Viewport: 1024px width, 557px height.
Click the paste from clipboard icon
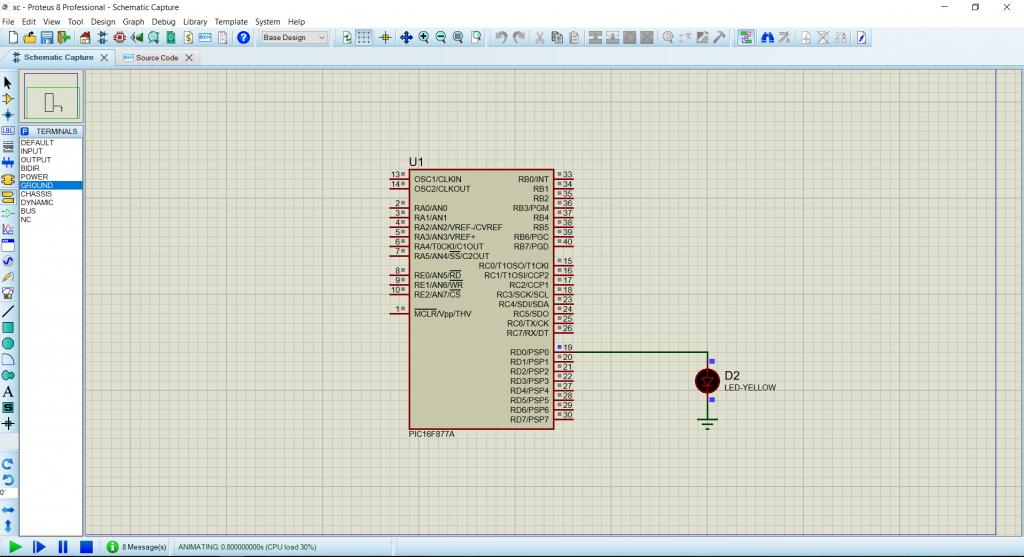tap(574, 38)
